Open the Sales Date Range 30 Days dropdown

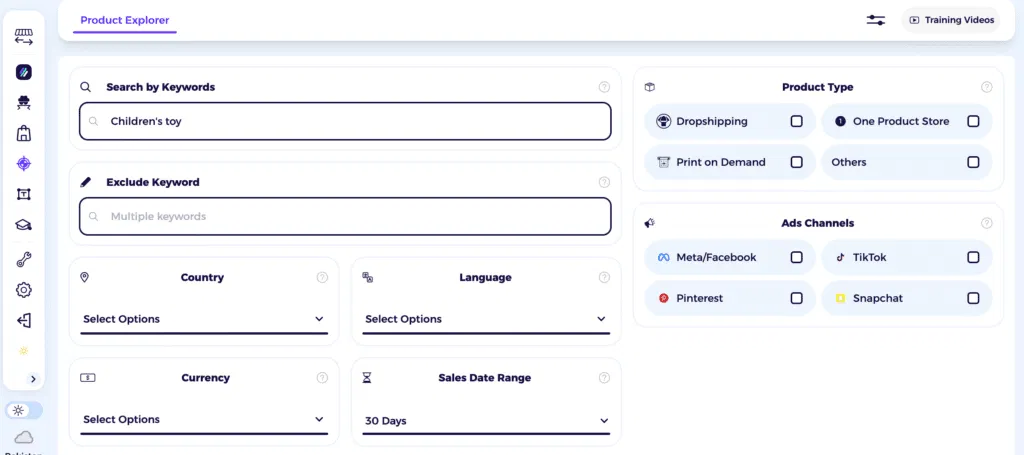click(486, 422)
